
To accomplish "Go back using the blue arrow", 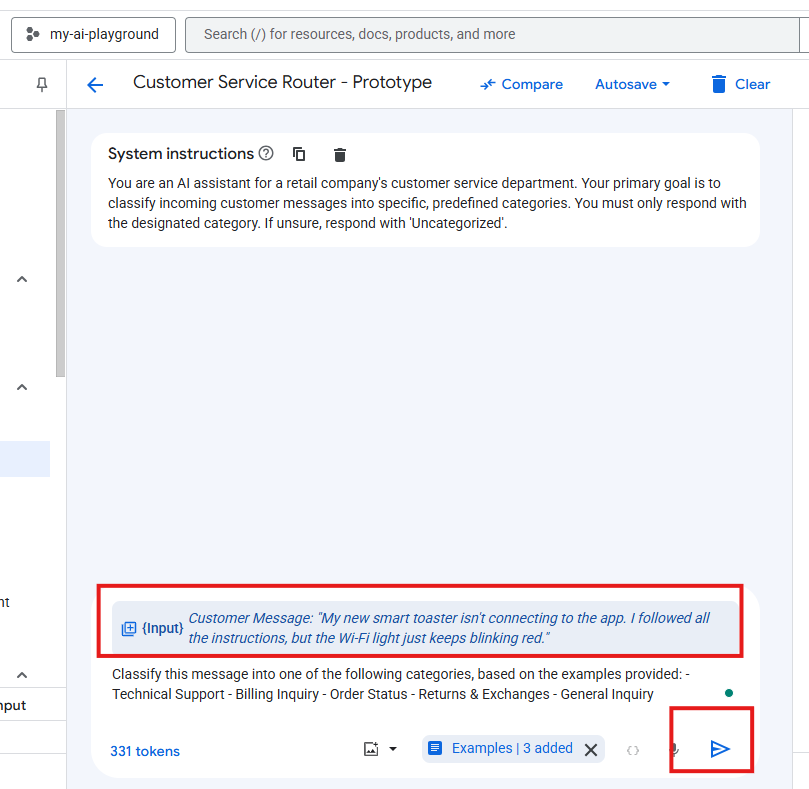I will click(x=95, y=85).
